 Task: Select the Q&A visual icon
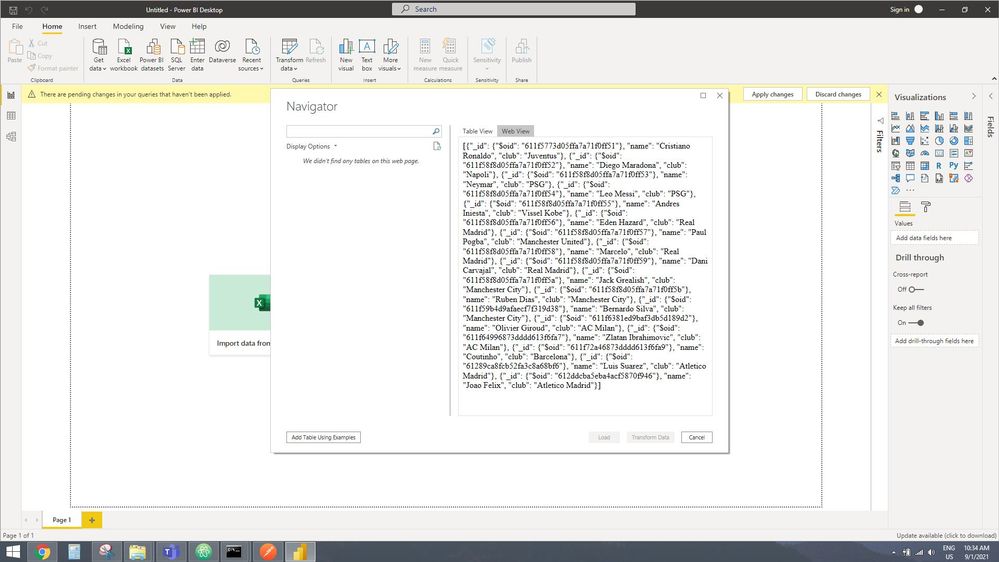pos(910,178)
